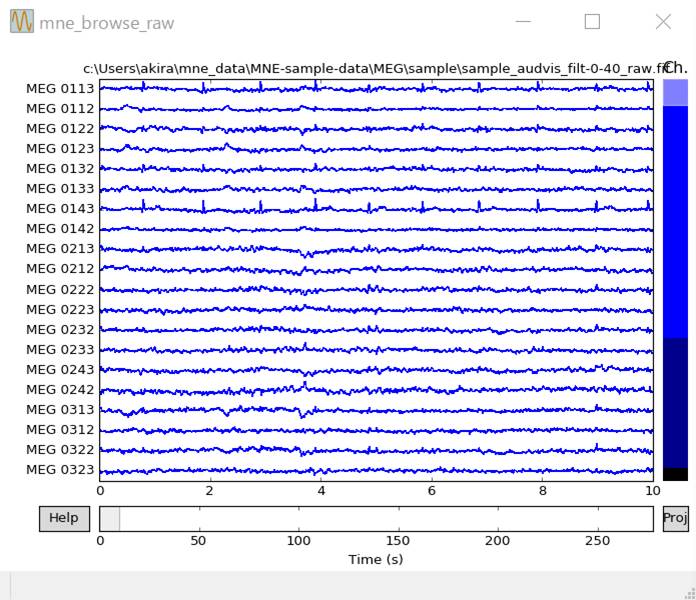Screen dimensions: 696x600
Task: Click the gray time-window indicator in scrollbar
Action: [110, 519]
